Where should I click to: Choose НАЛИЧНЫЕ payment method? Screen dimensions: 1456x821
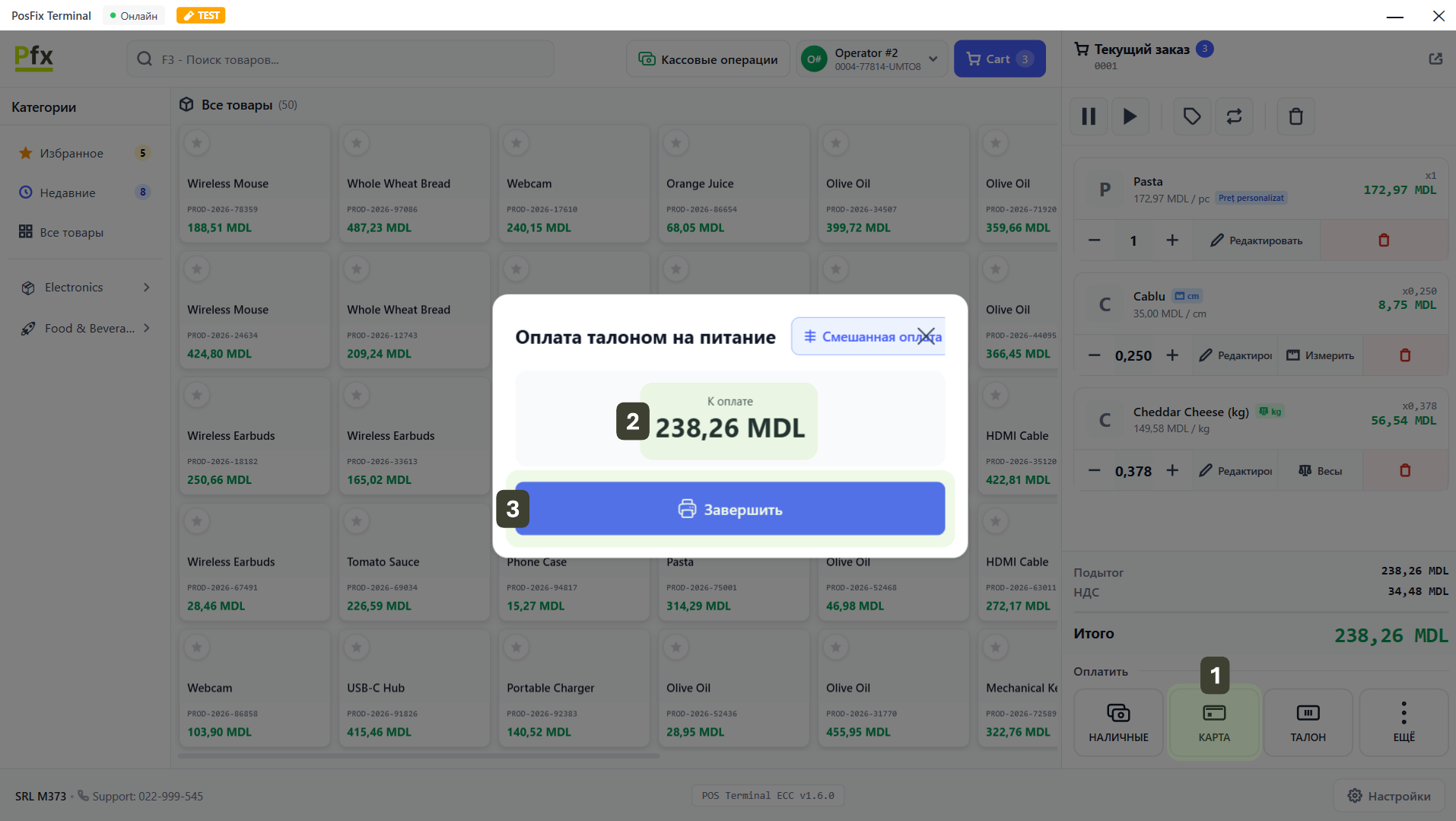1117,722
